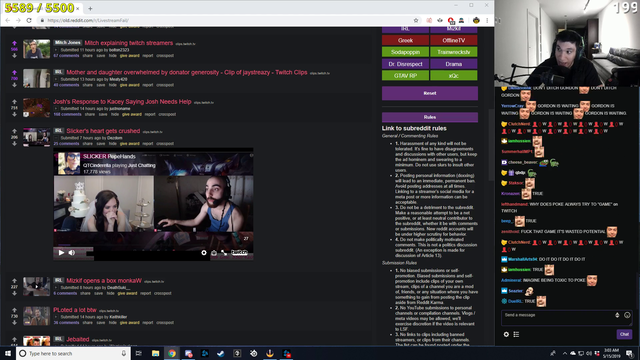
Task: Open the Chrome profile avatar
Action: click(x=476, y=20)
